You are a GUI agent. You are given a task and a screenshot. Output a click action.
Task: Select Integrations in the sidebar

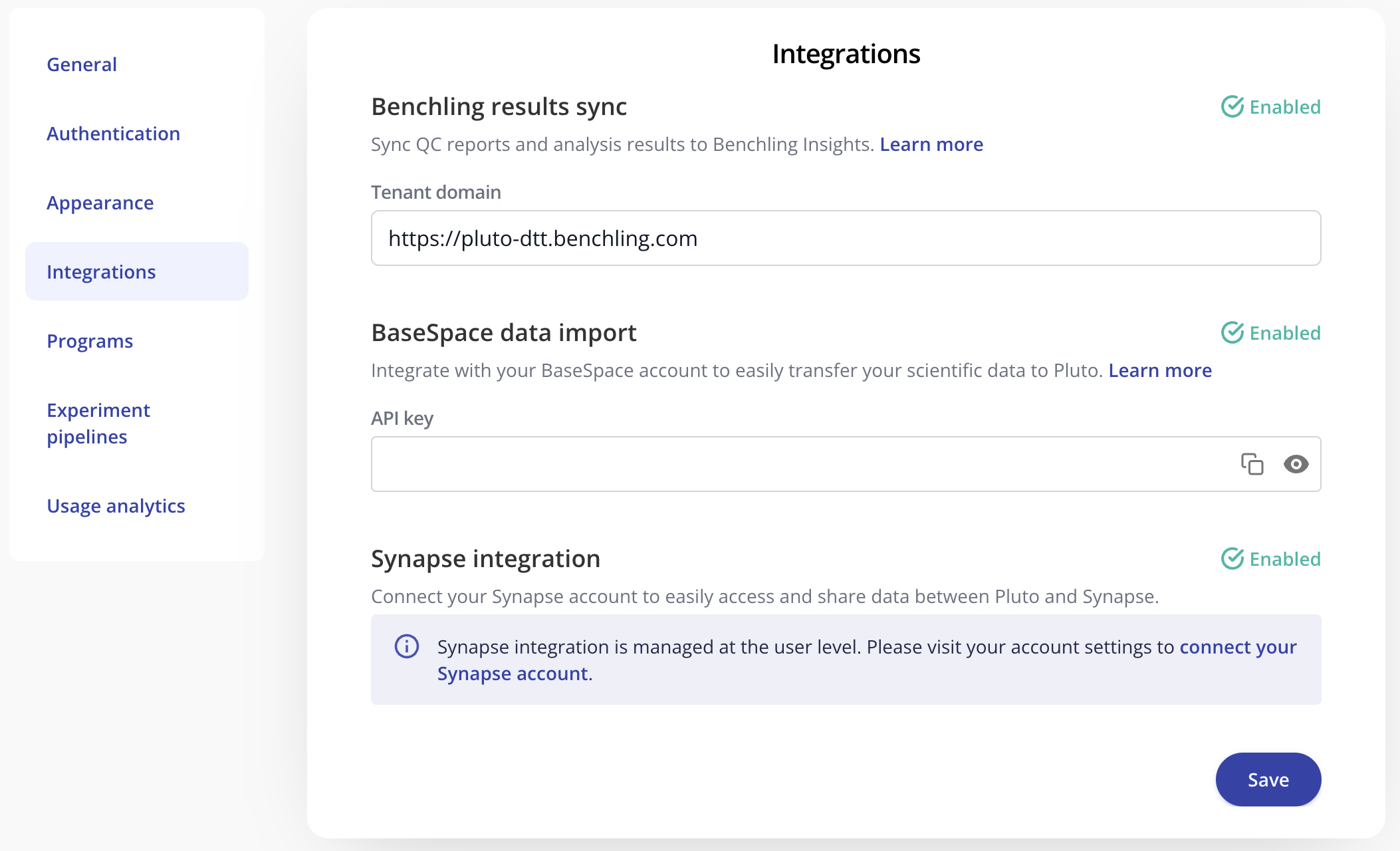pos(101,272)
